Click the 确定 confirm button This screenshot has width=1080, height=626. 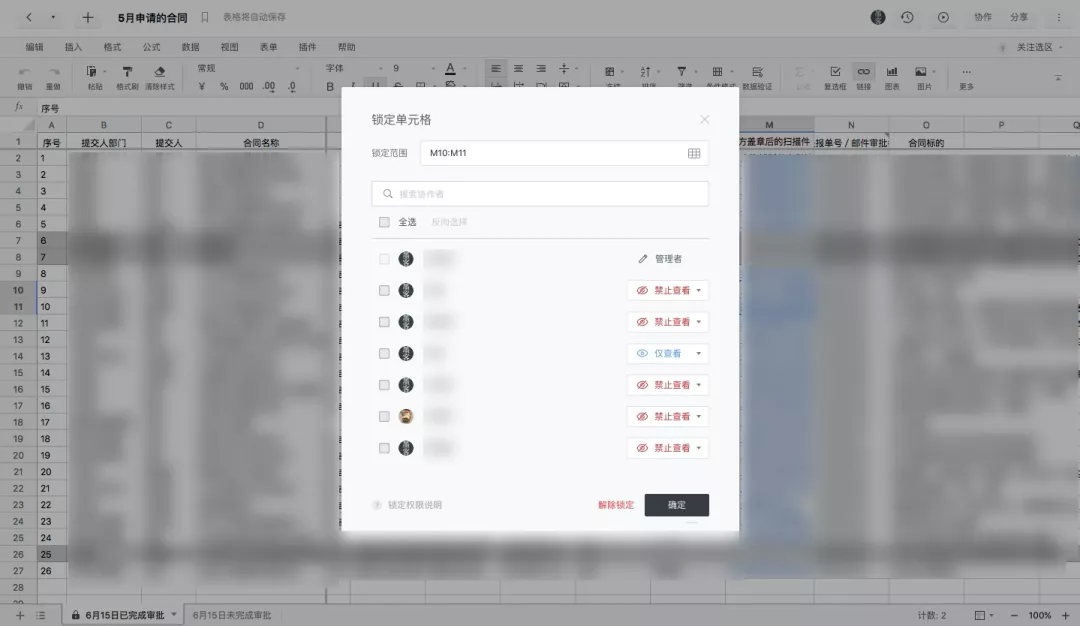click(676, 505)
